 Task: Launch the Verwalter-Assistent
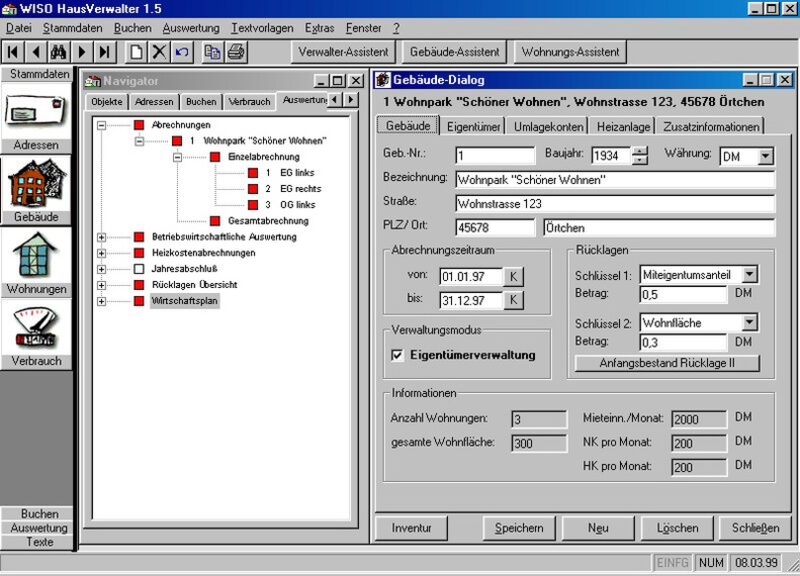tap(343, 52)
